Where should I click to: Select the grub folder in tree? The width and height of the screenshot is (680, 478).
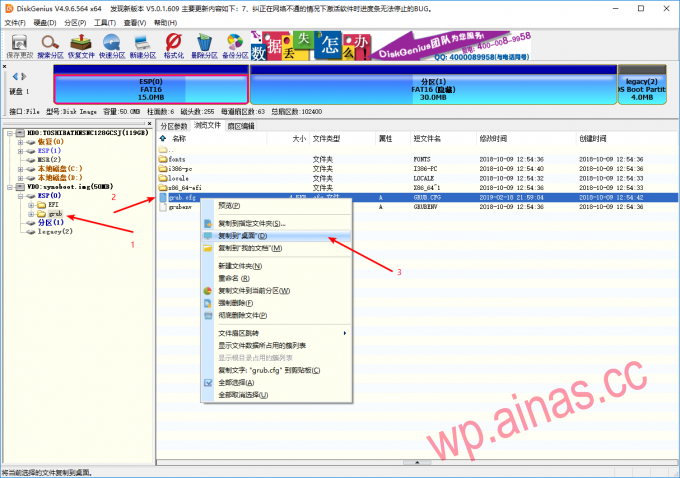point(55,214)
